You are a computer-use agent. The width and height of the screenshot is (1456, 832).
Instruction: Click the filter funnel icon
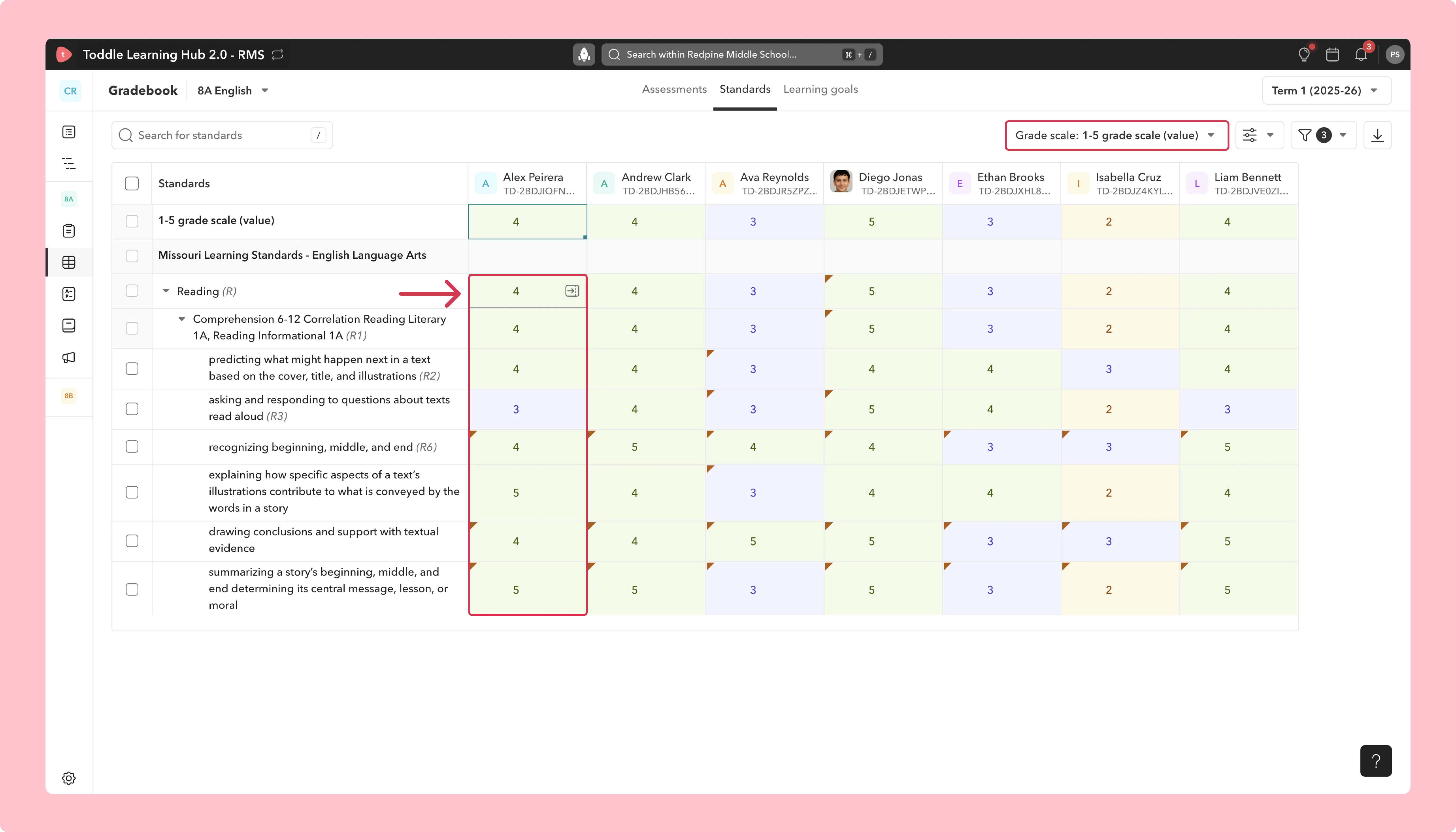tap(1305, 136)
